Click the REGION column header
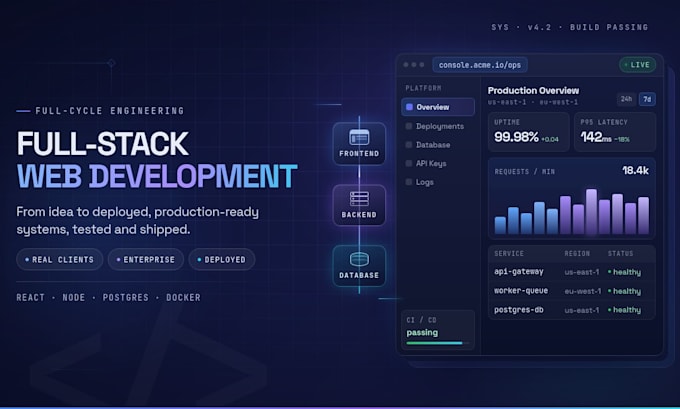680x409 pixels. click(577, 253)
